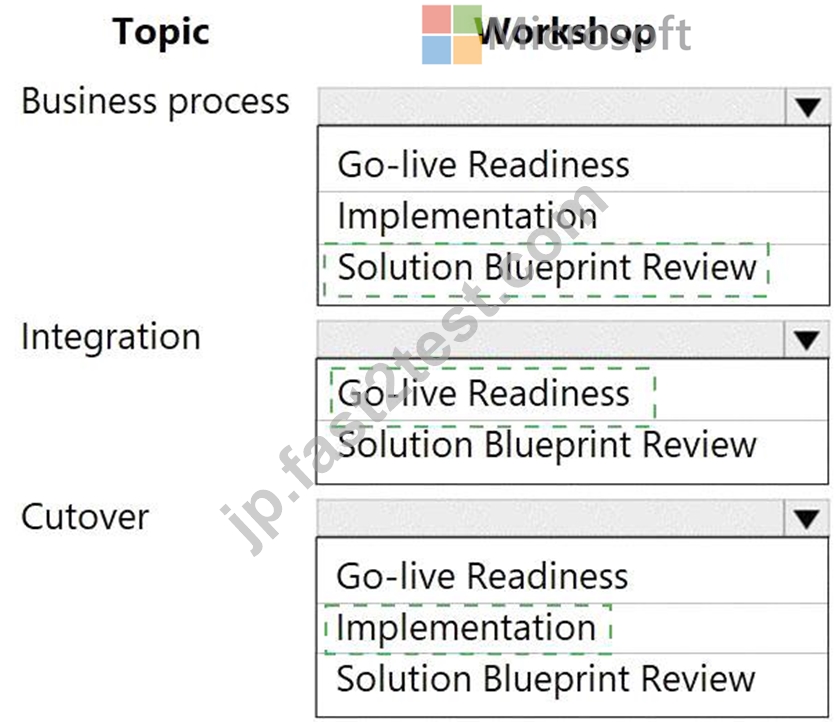
Task: Choose Solution Blueprint Review for Integration
Action: coord(572,446)
